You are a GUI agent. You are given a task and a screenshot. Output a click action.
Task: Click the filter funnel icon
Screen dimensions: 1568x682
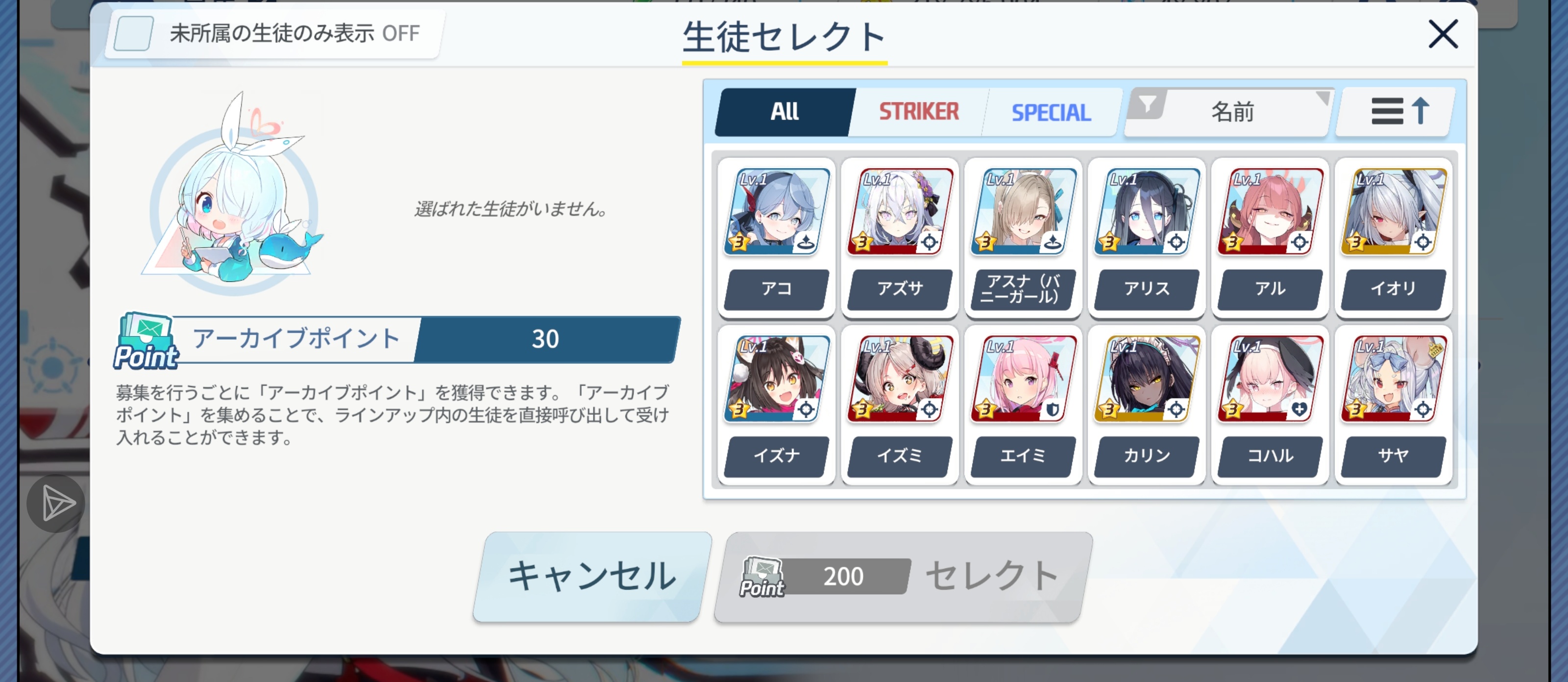click(1147, 105)
